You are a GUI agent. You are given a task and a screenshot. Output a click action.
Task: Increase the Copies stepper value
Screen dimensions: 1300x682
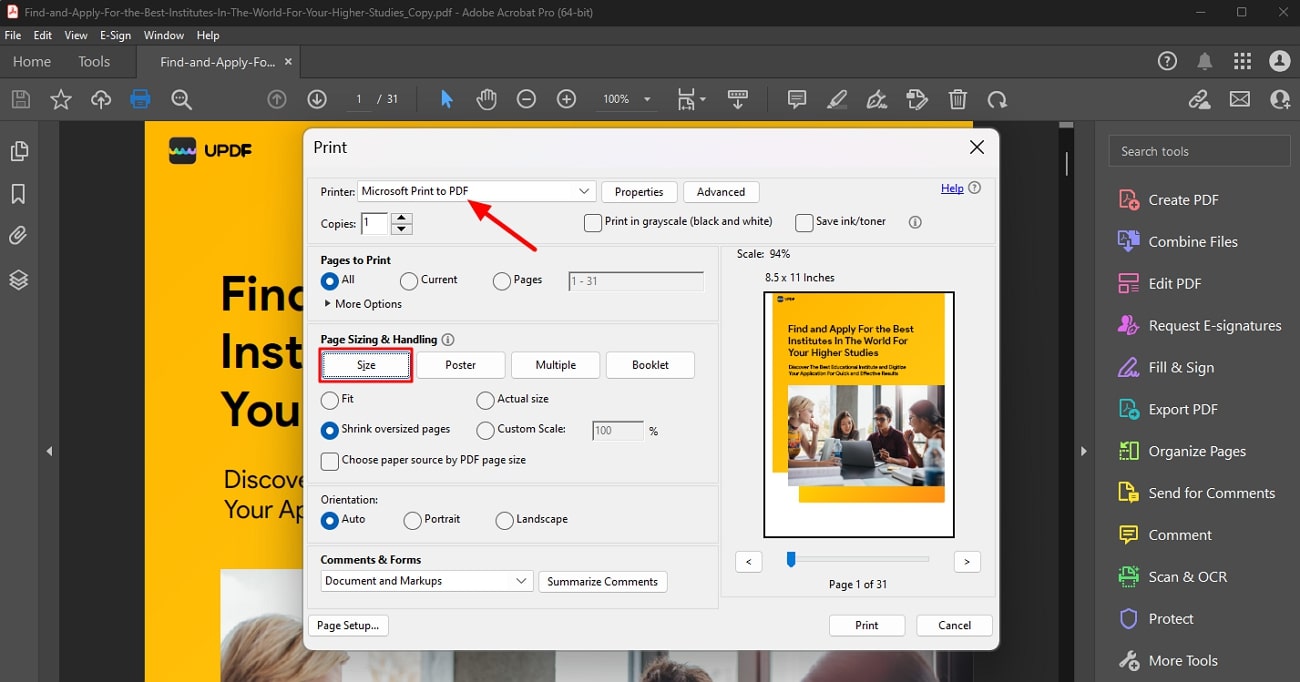pyautogui.click(x=402, y=218)
